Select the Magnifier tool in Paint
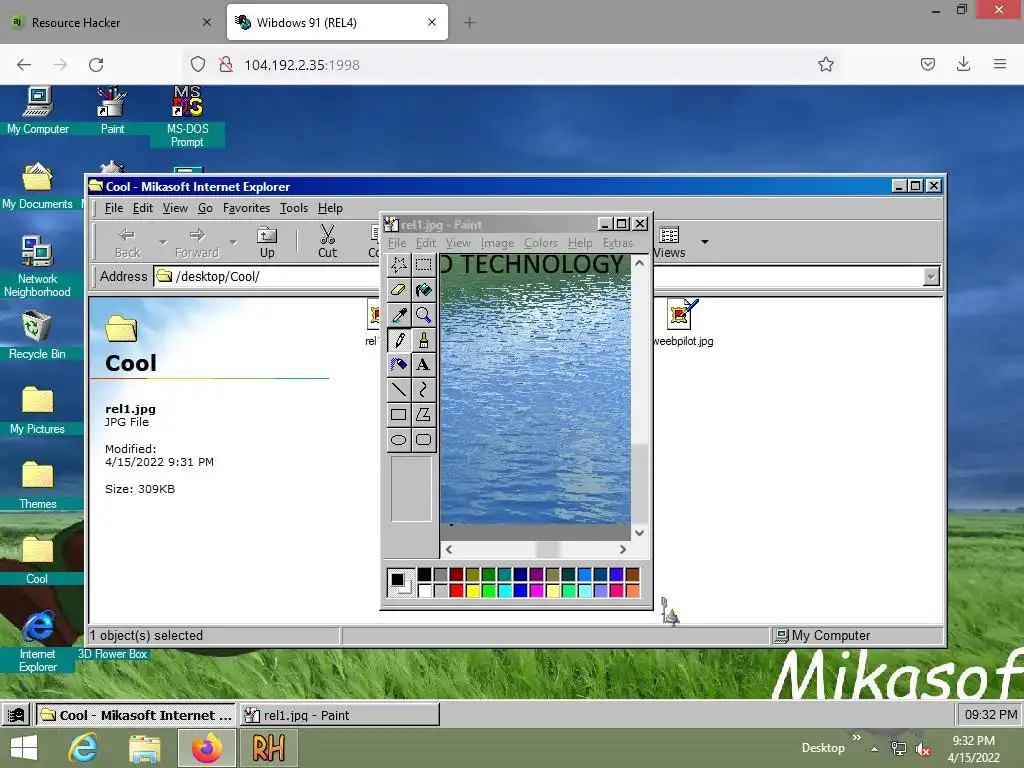 (x=423, y=315)
